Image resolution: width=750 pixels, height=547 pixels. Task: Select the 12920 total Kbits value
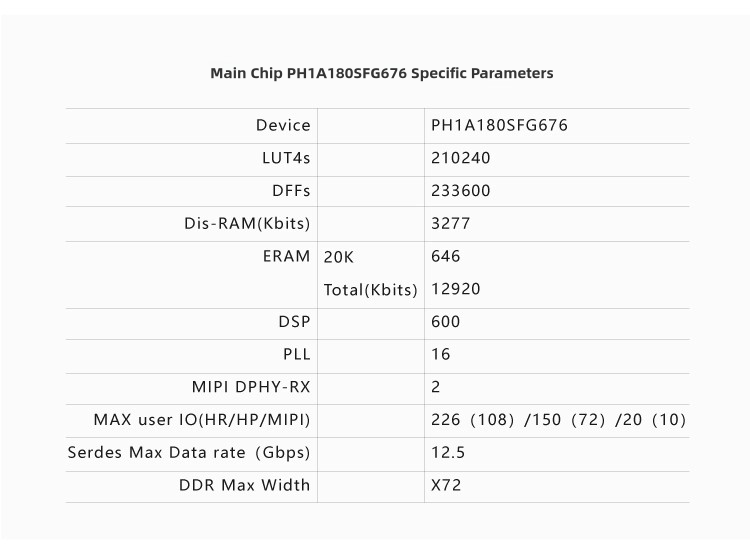[x=455, y=289]
